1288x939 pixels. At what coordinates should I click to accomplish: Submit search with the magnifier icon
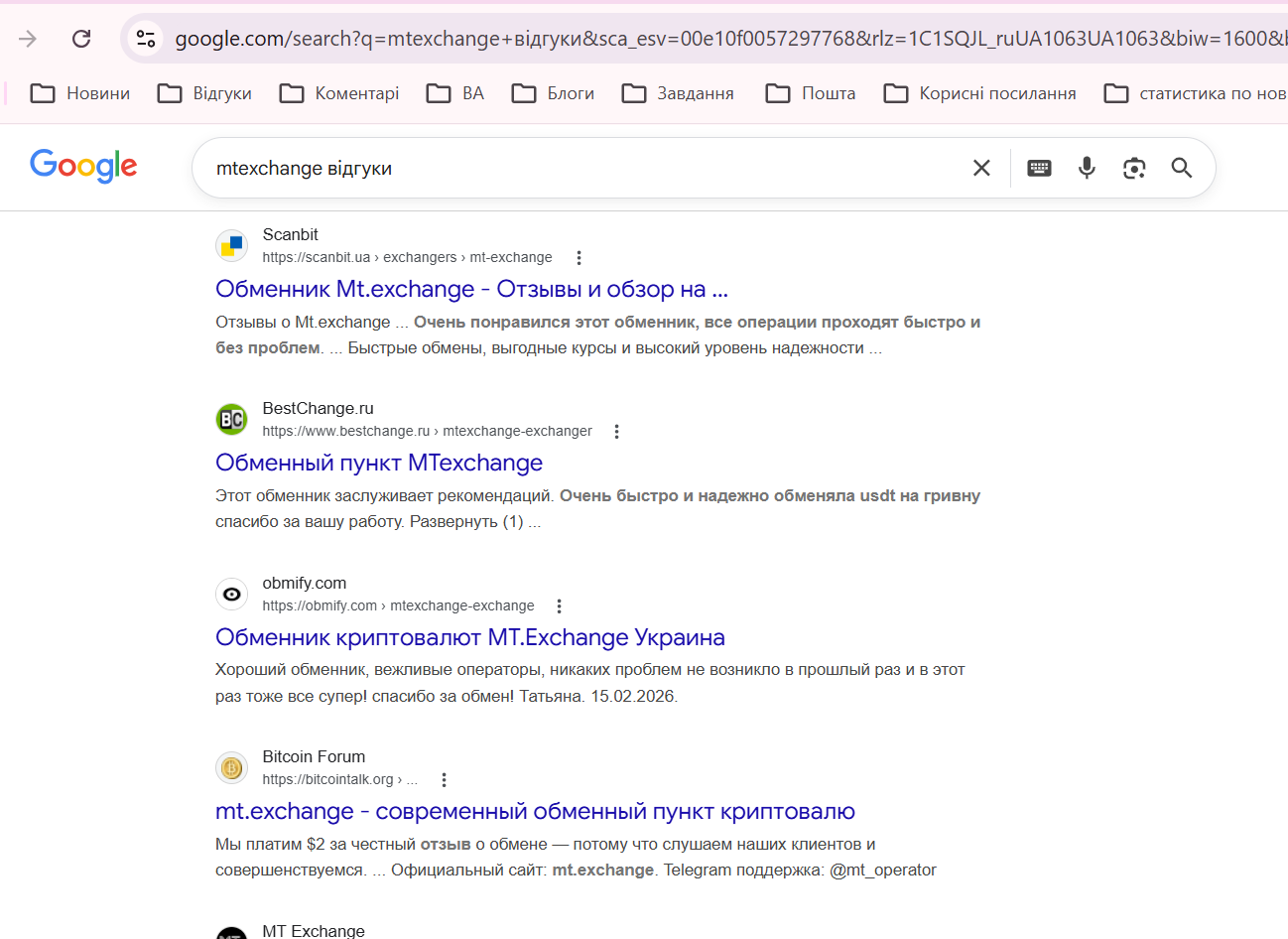(x=1181, y=168)
